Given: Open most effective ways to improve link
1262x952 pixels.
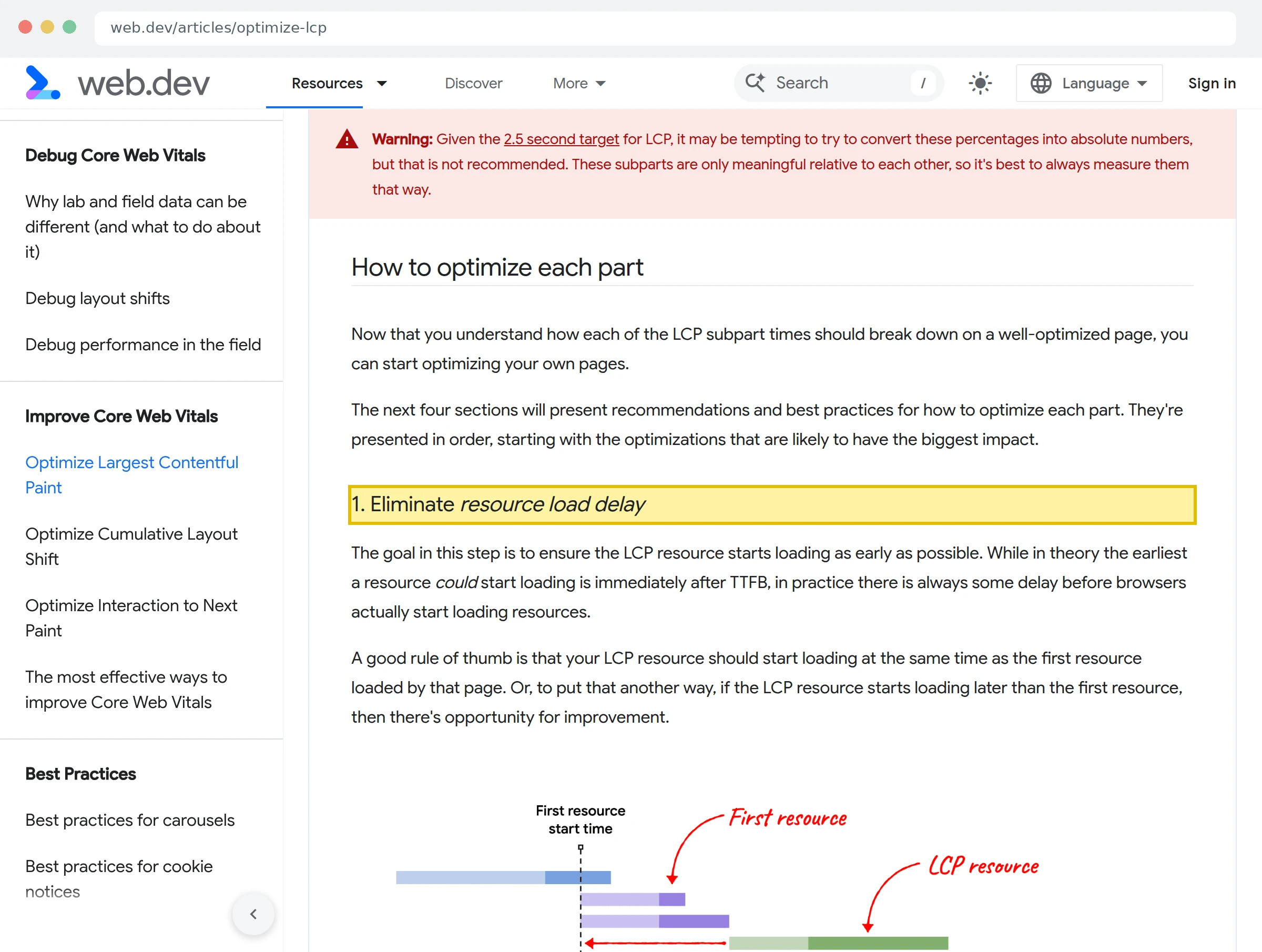Looking at the screenshot, I should click(x=126, y=690).
